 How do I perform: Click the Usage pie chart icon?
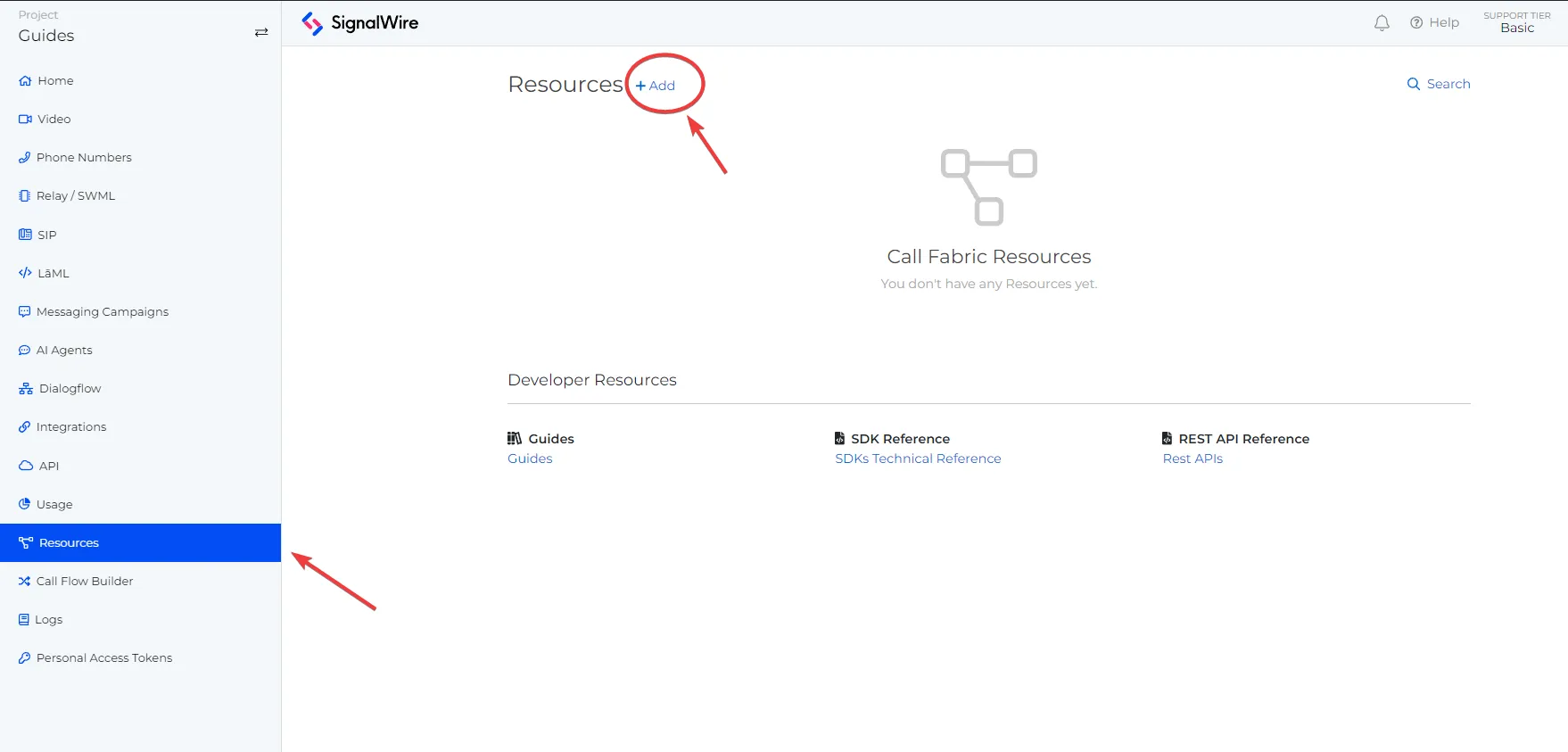pos(24,504)
